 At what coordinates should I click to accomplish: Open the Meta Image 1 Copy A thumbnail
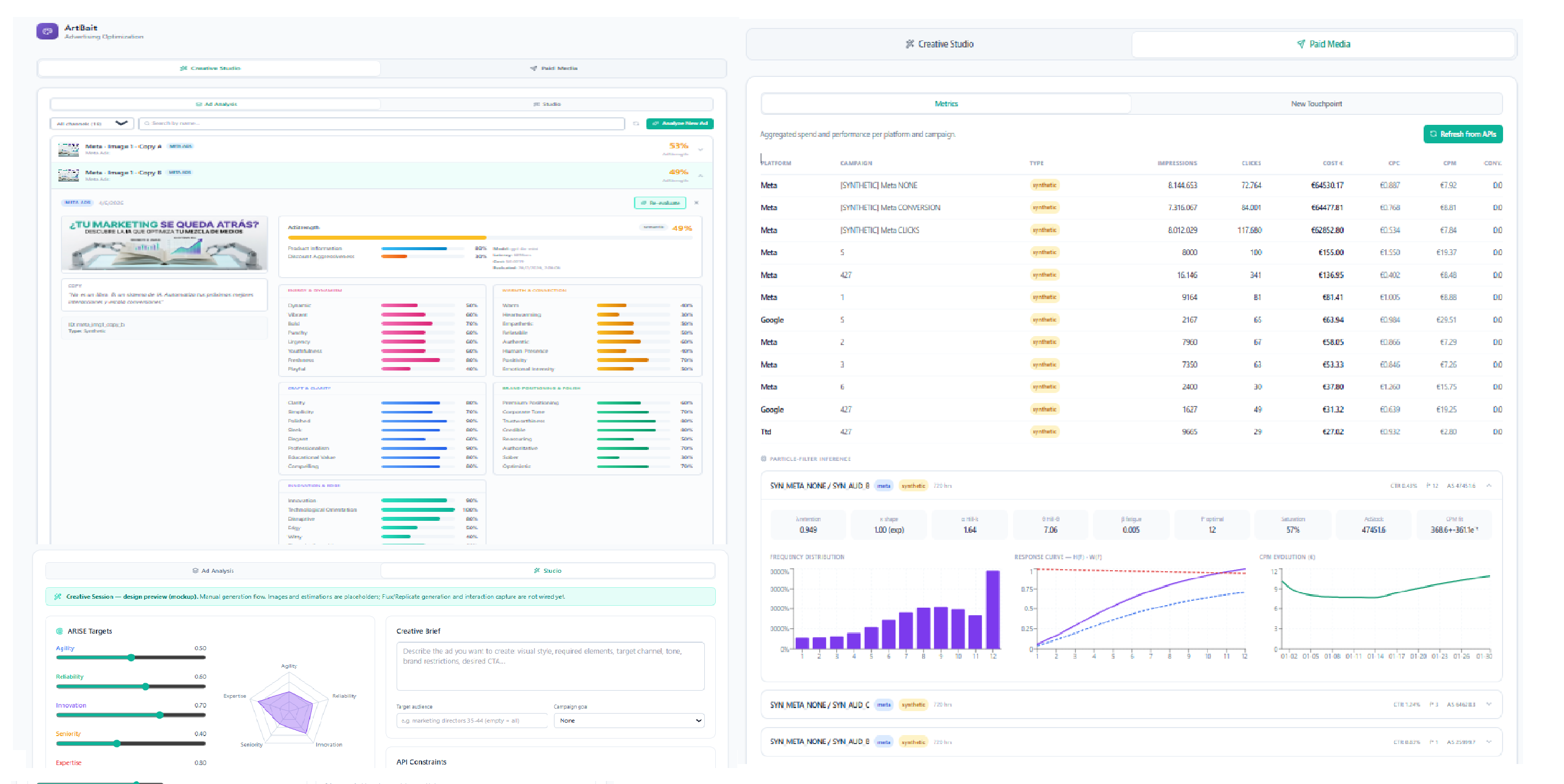click(68, 149)
